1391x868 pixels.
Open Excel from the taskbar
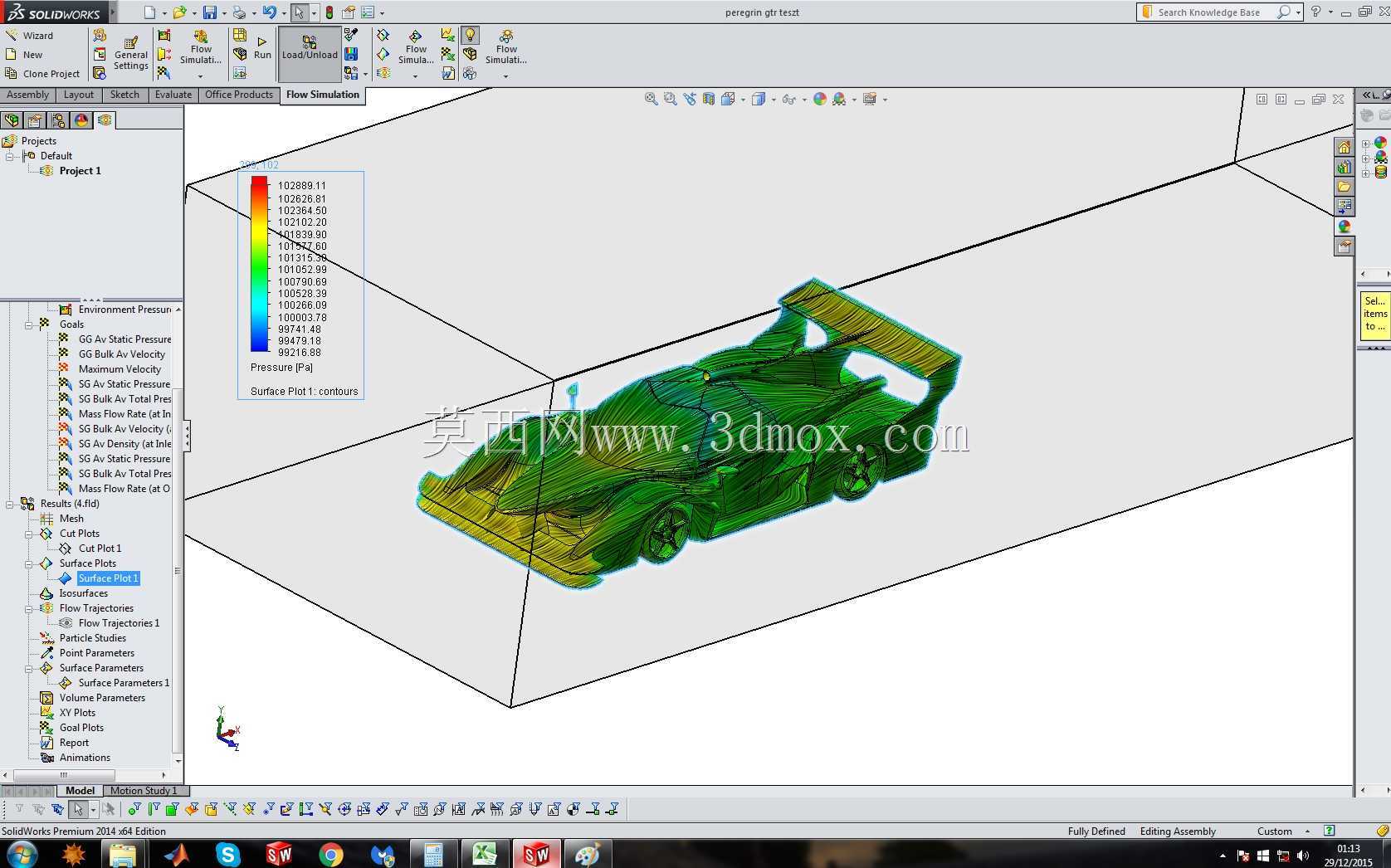click(485, 855)
